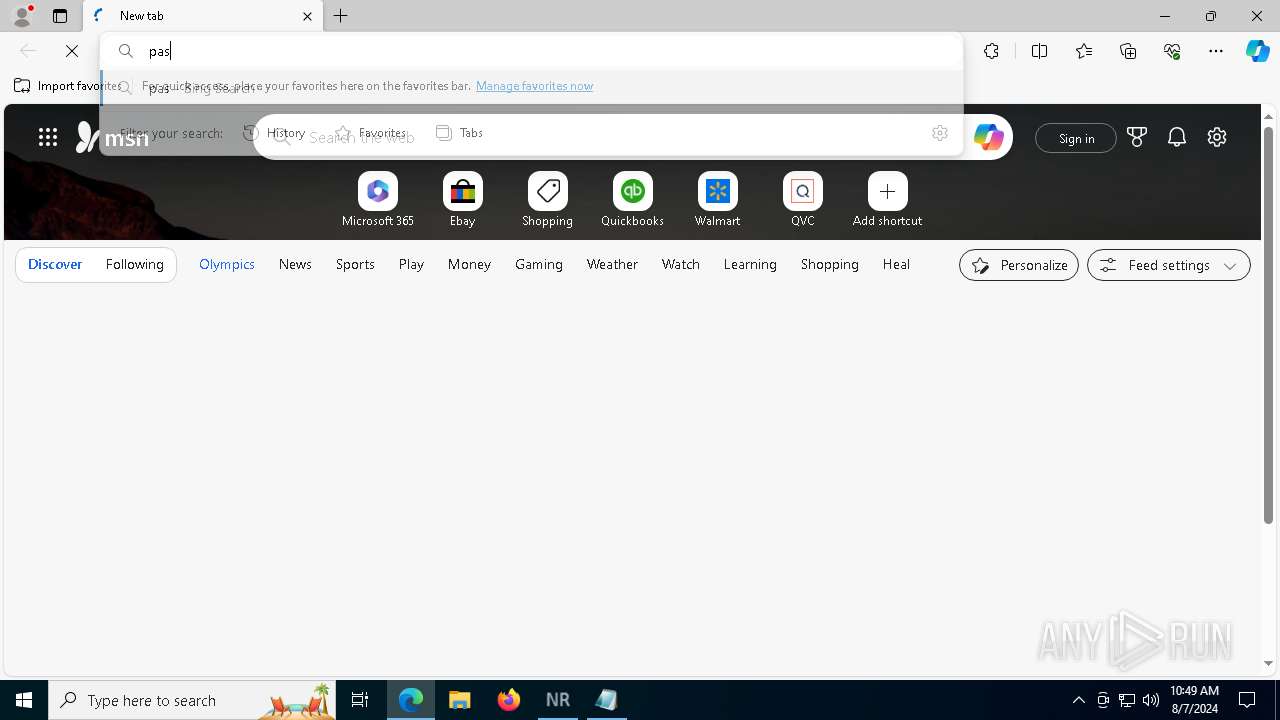1280x720 pixels.
Task: Launch Firefox from taskbar
Action: click(509, 700)
